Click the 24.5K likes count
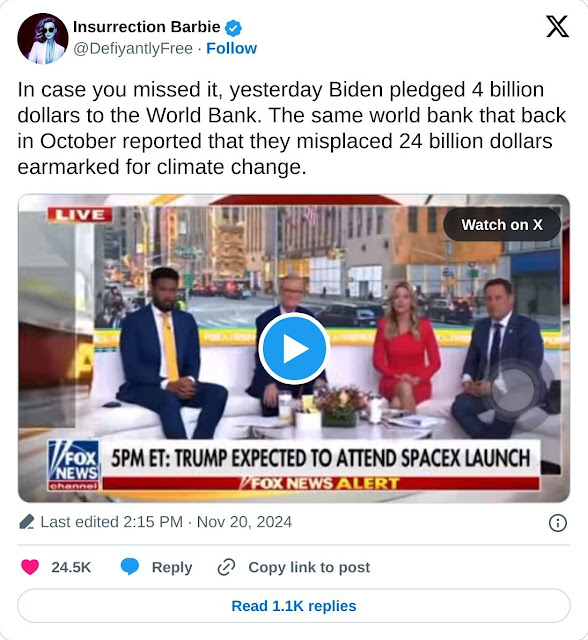Image resolution: width=588 pixels, height=640 pixels. (x=71, y=567)
